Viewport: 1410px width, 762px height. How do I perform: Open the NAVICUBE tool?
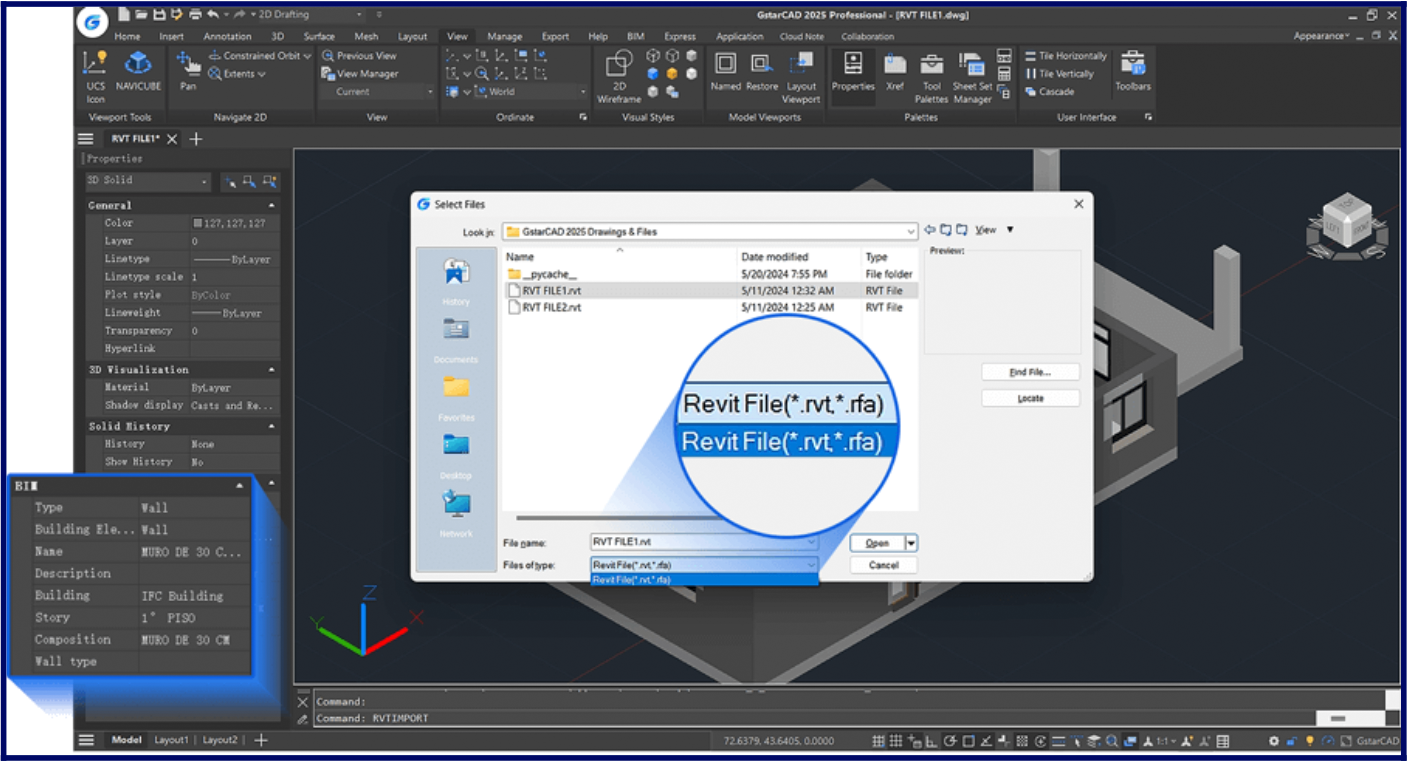point(138,72)
